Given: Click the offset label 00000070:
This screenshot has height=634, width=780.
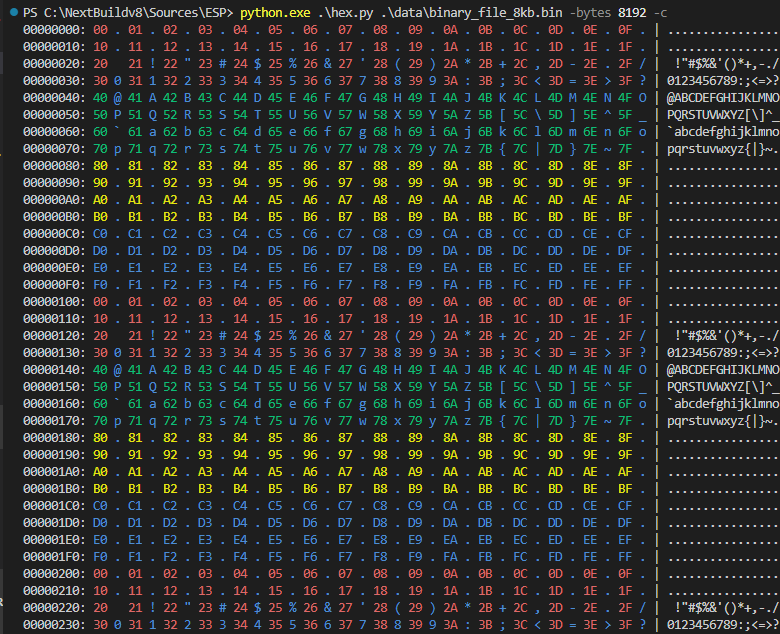Looking at the screenshot, I should (x=54, y=149).
